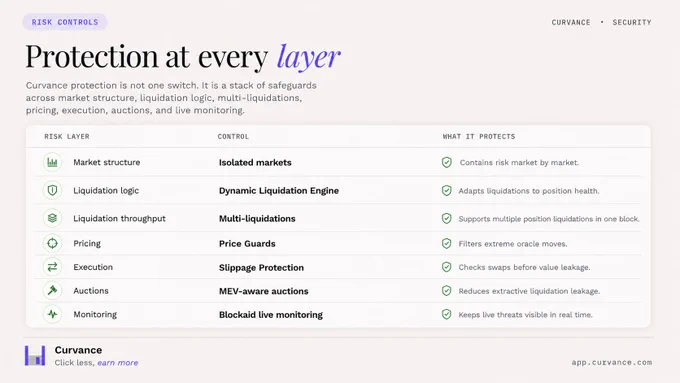Select the Price Guards cell
The height and width of the screenshot is (383, 680).
pos(247,244)
